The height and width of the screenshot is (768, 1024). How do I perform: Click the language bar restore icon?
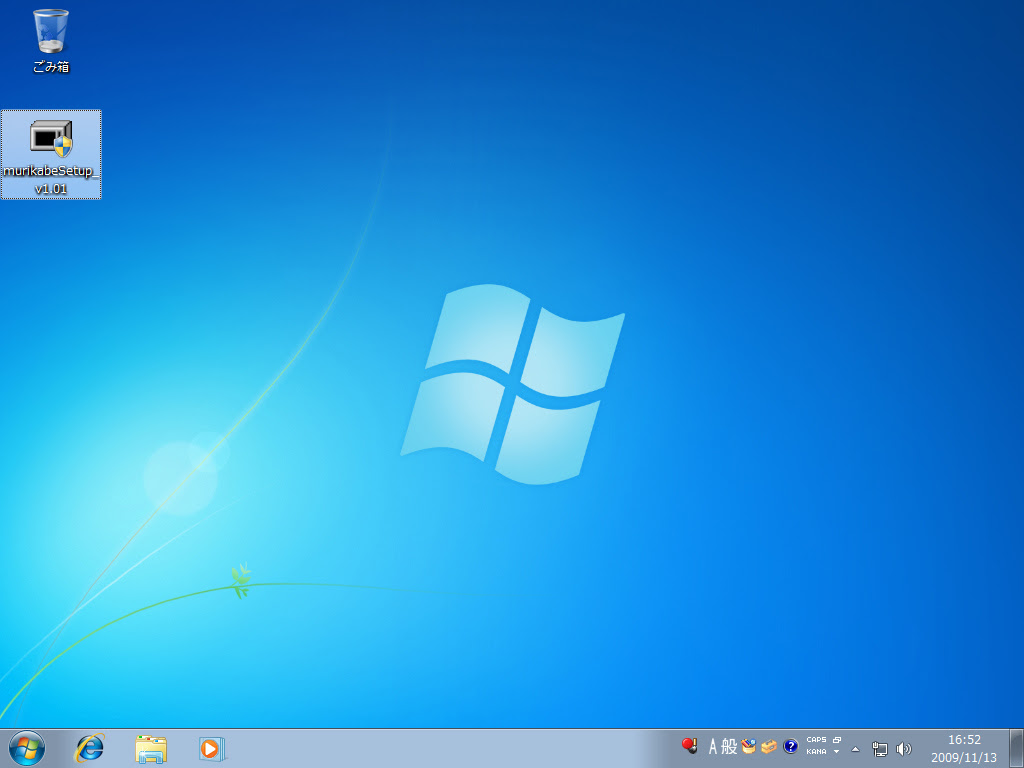pyautogui.click(x=837, y=740)
